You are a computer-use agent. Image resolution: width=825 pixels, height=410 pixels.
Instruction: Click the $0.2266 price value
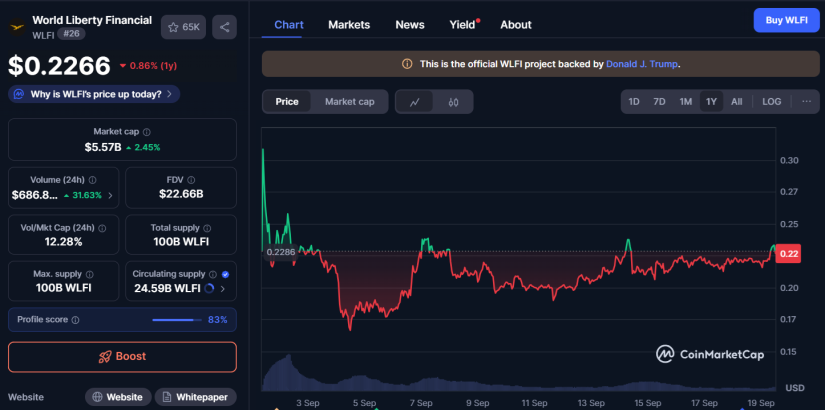[59, 66]
